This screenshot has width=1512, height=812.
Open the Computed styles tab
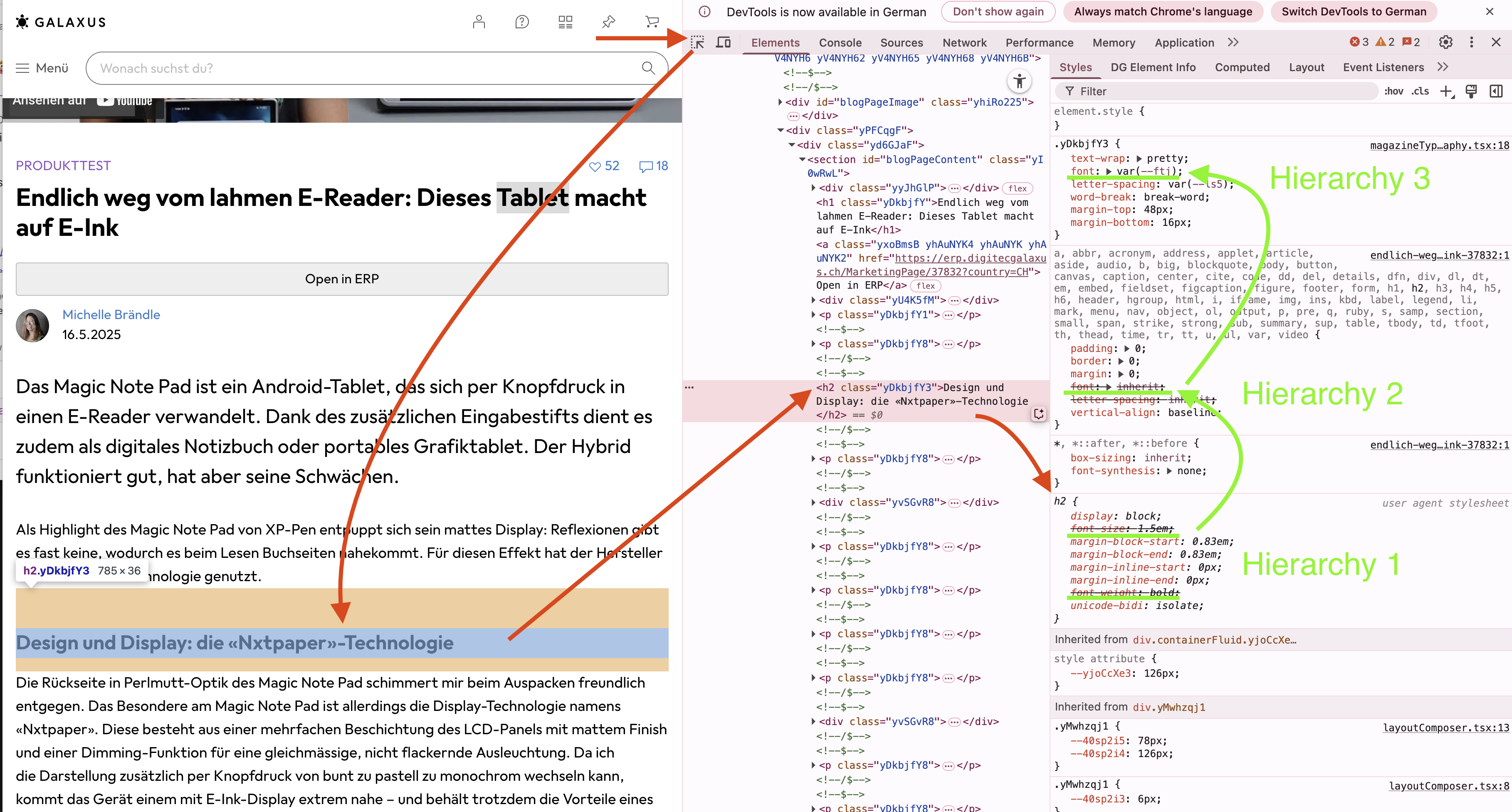tap(1242, 67)
